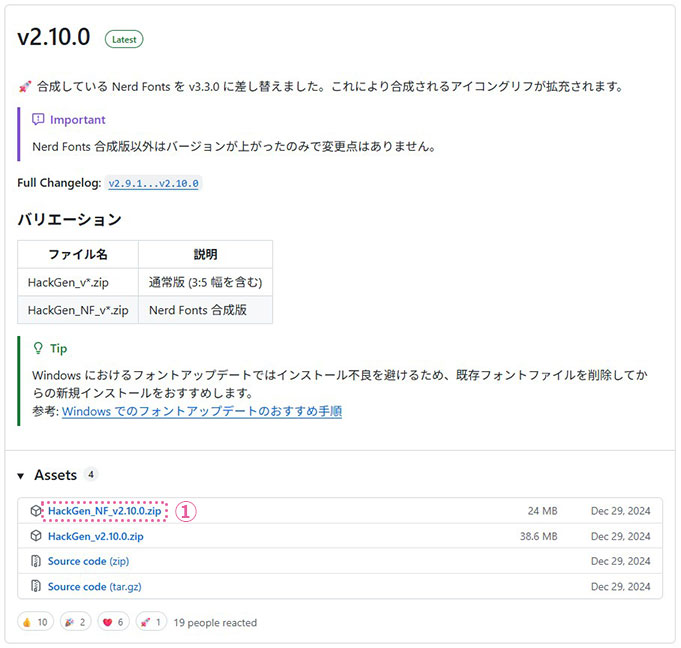Click the 'バリエーション' heading
The image size is (681, 648).
click(x=69, y=219)
